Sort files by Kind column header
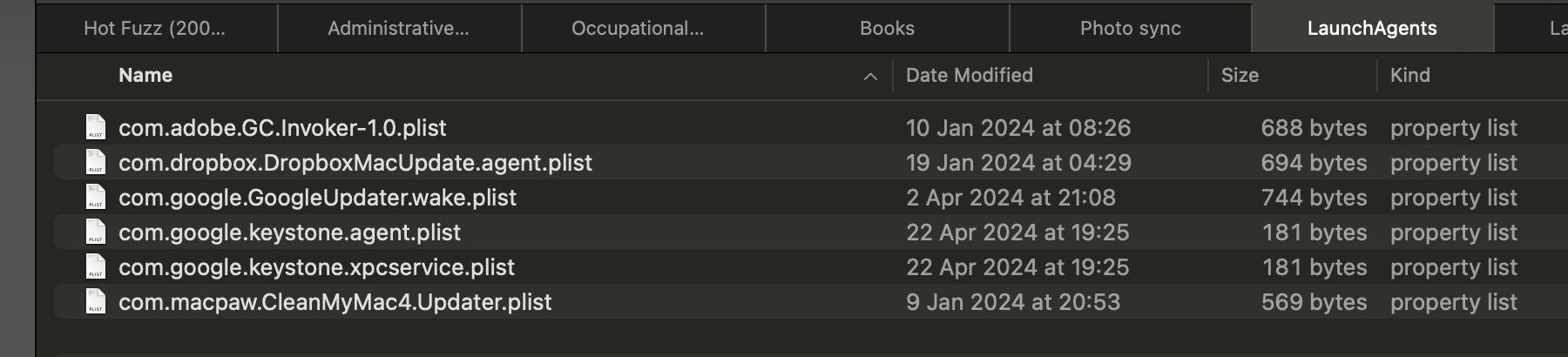The width and height of the screenshot is (1568, 357). click(x=1409, y=76)
